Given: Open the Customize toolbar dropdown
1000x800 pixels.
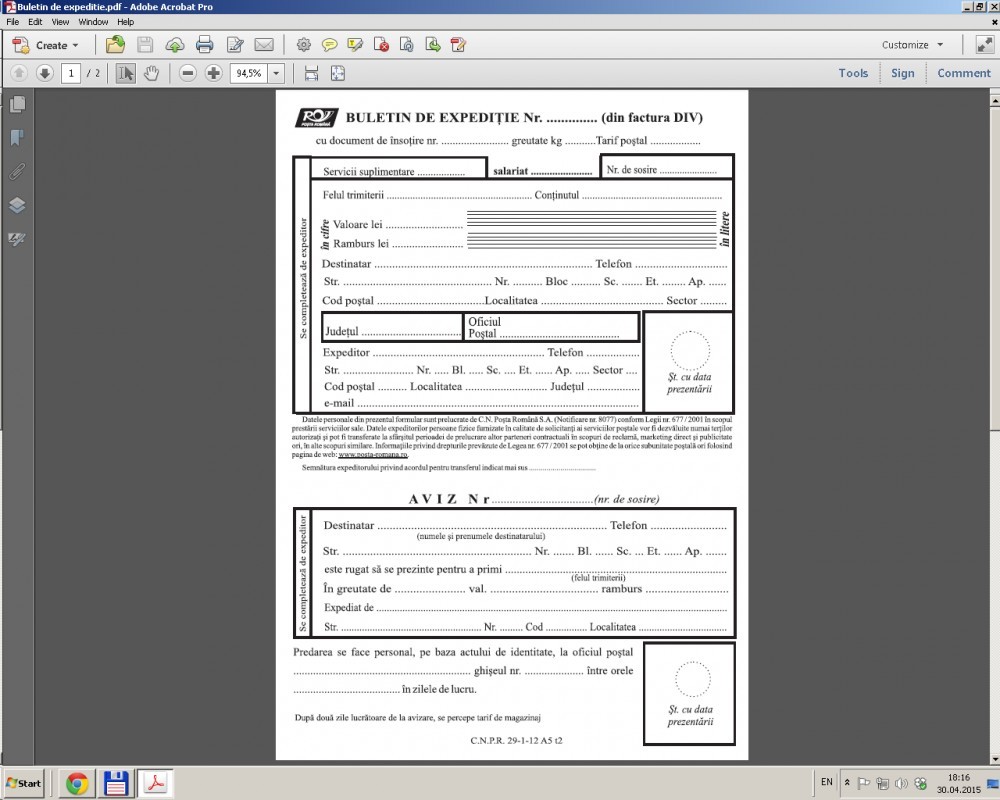Looking at the screenshot, I should click(x=912, y=45).
